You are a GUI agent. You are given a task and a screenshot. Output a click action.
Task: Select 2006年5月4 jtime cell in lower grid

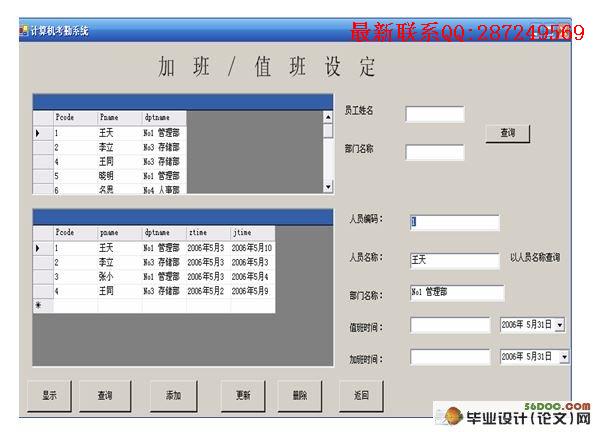(253, 277)
